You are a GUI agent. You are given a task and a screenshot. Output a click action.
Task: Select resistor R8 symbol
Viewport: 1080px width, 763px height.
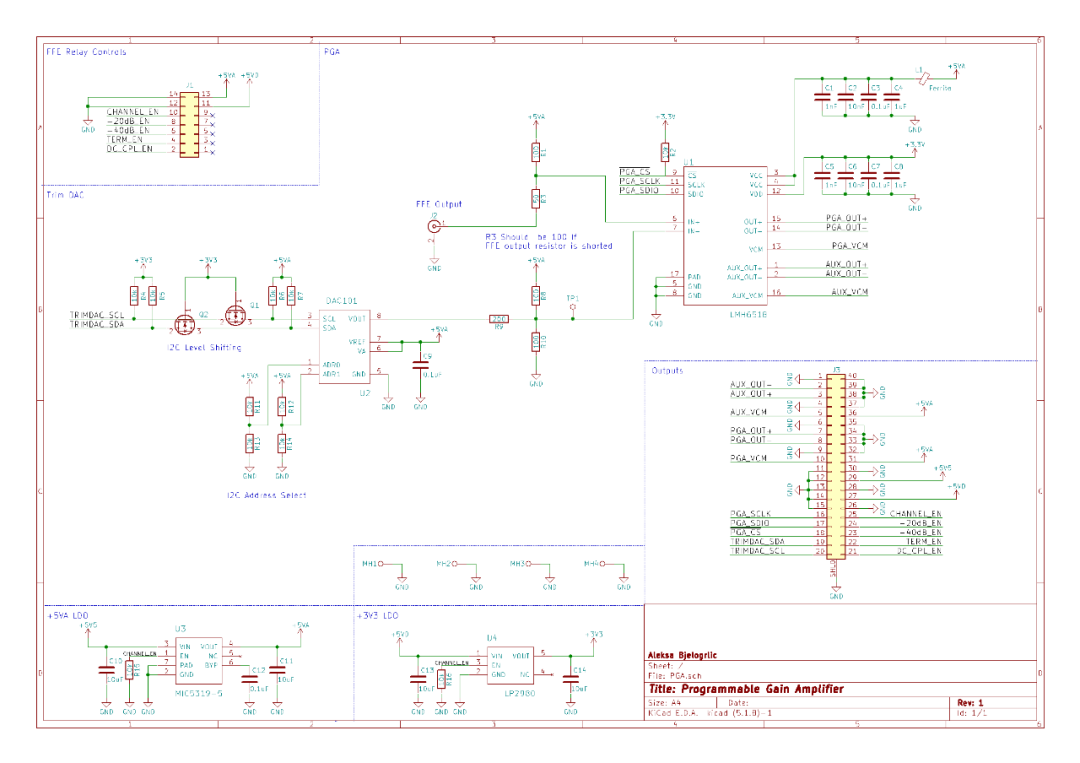pyautogui.click(x=536, y=295)
